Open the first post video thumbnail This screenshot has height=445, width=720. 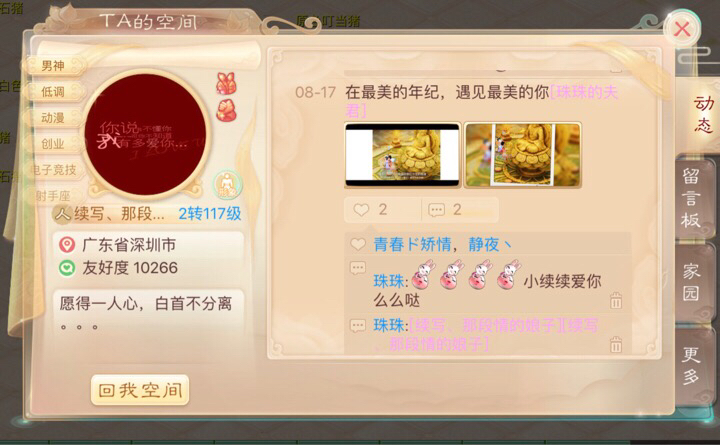pos(402,155)
